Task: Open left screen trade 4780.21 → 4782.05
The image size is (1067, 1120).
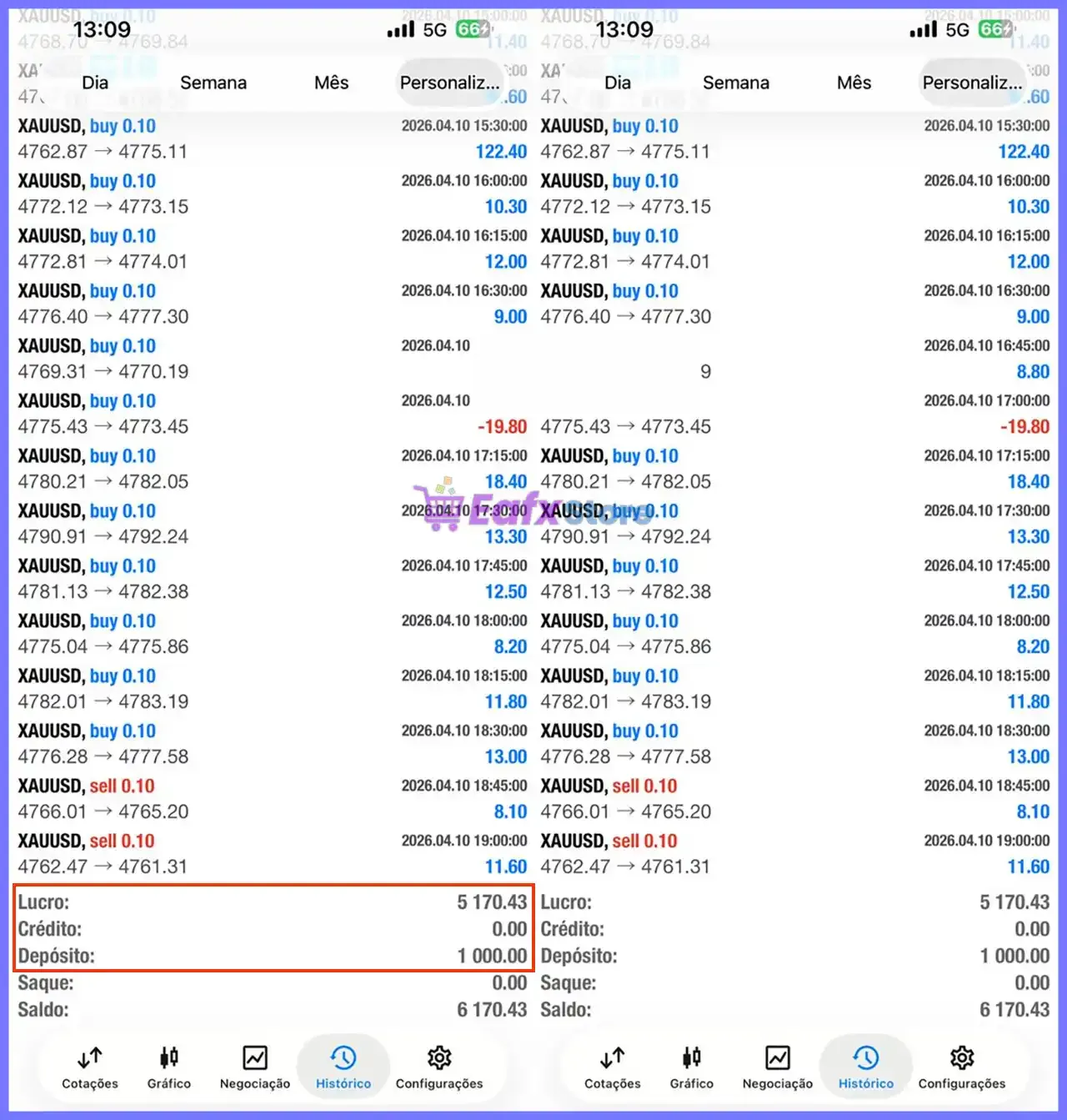Action: (103, 482)
